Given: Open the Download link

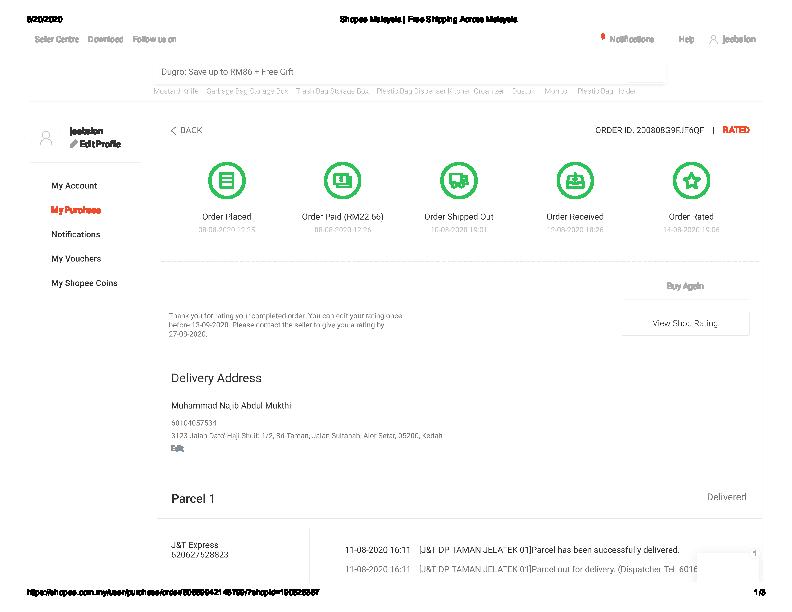Looking at the screenshot, I should click(106, 39).
